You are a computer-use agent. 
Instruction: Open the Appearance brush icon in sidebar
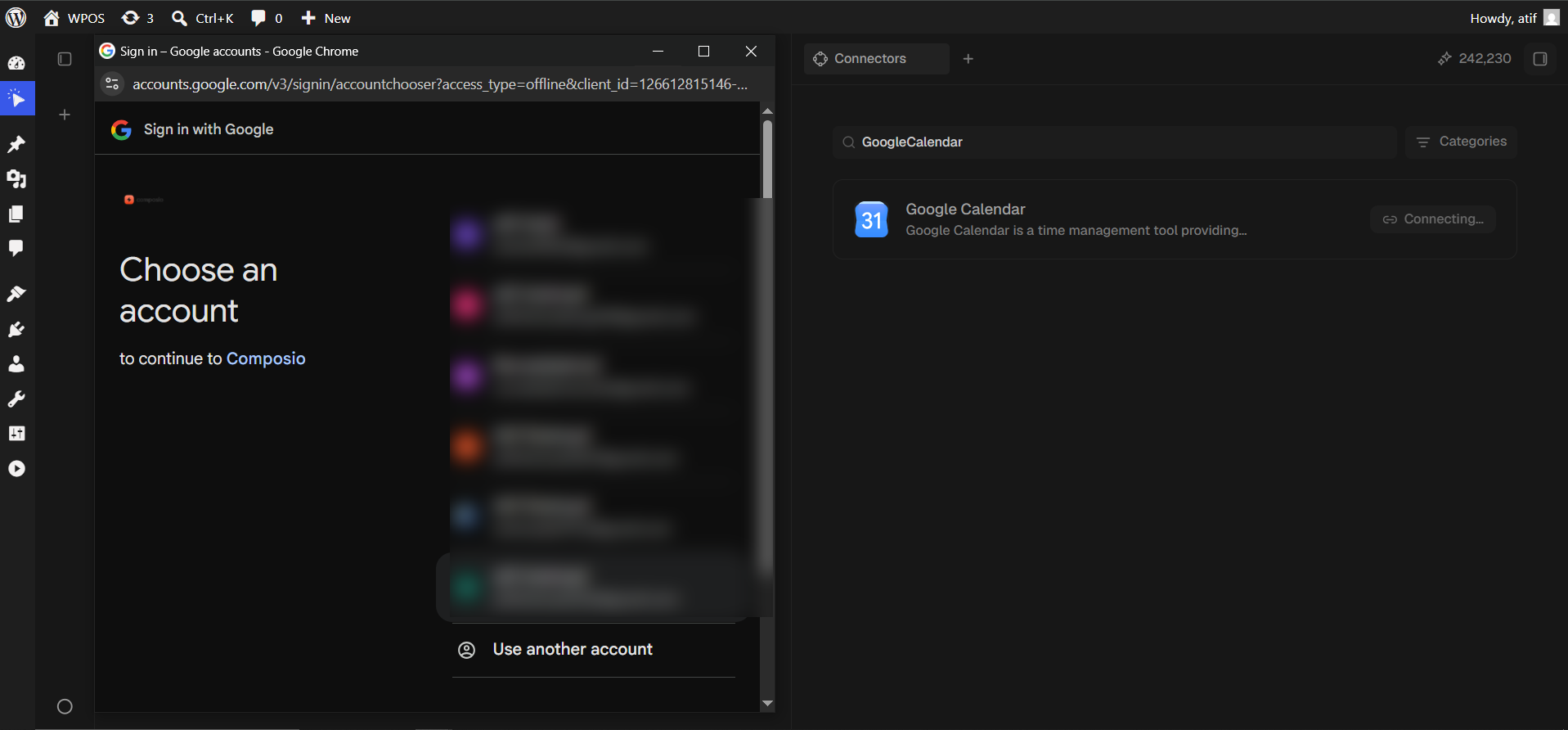16,294
